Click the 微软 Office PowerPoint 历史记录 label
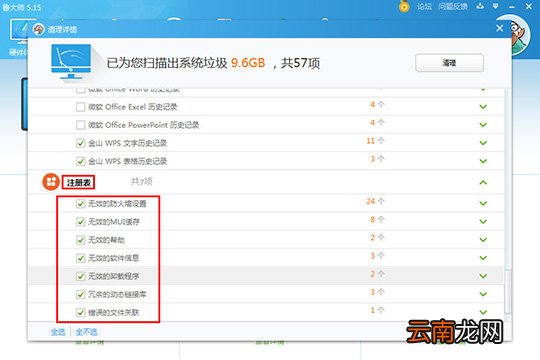Screen dimensions: 540x360 point(144,125)
